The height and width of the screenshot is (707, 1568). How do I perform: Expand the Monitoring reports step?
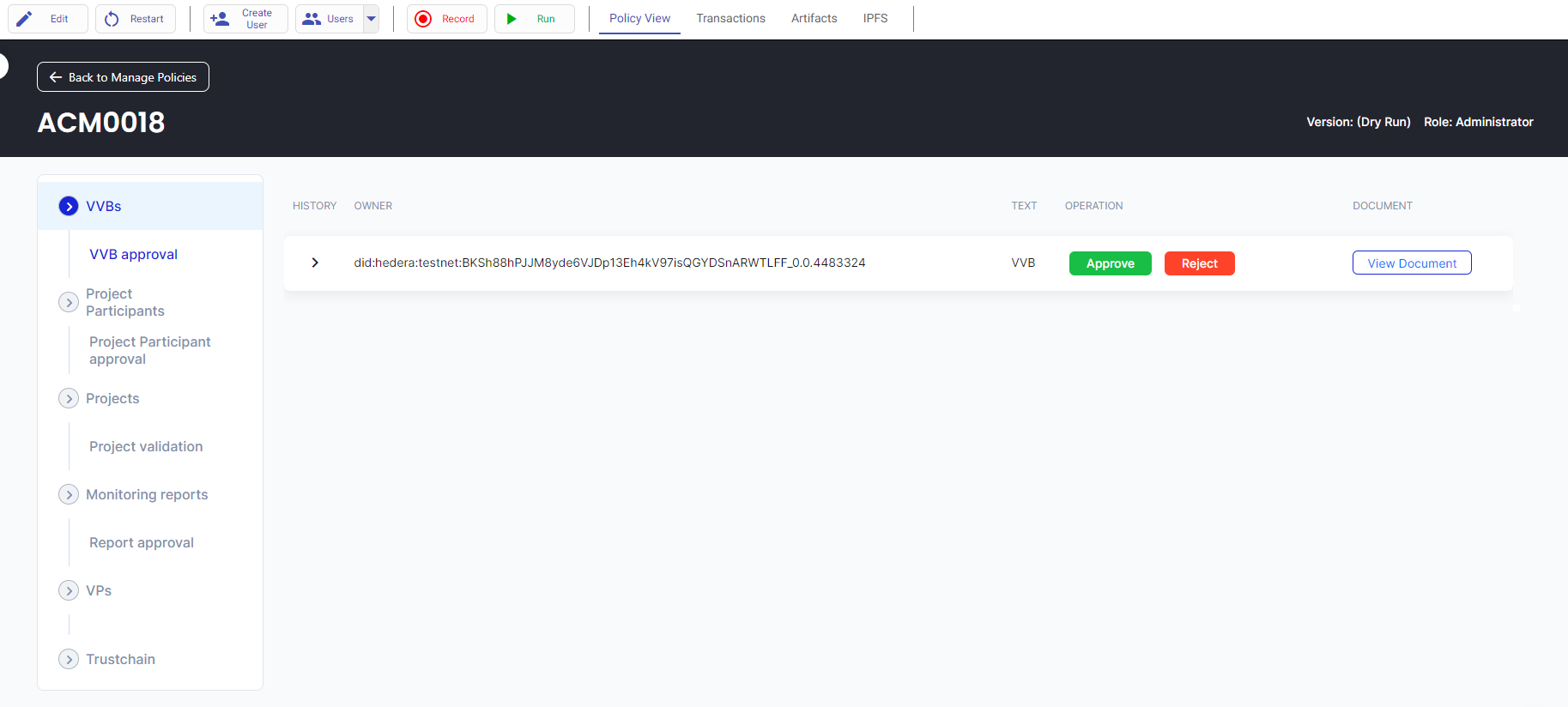pyautogui.click(x=69, y=494)
